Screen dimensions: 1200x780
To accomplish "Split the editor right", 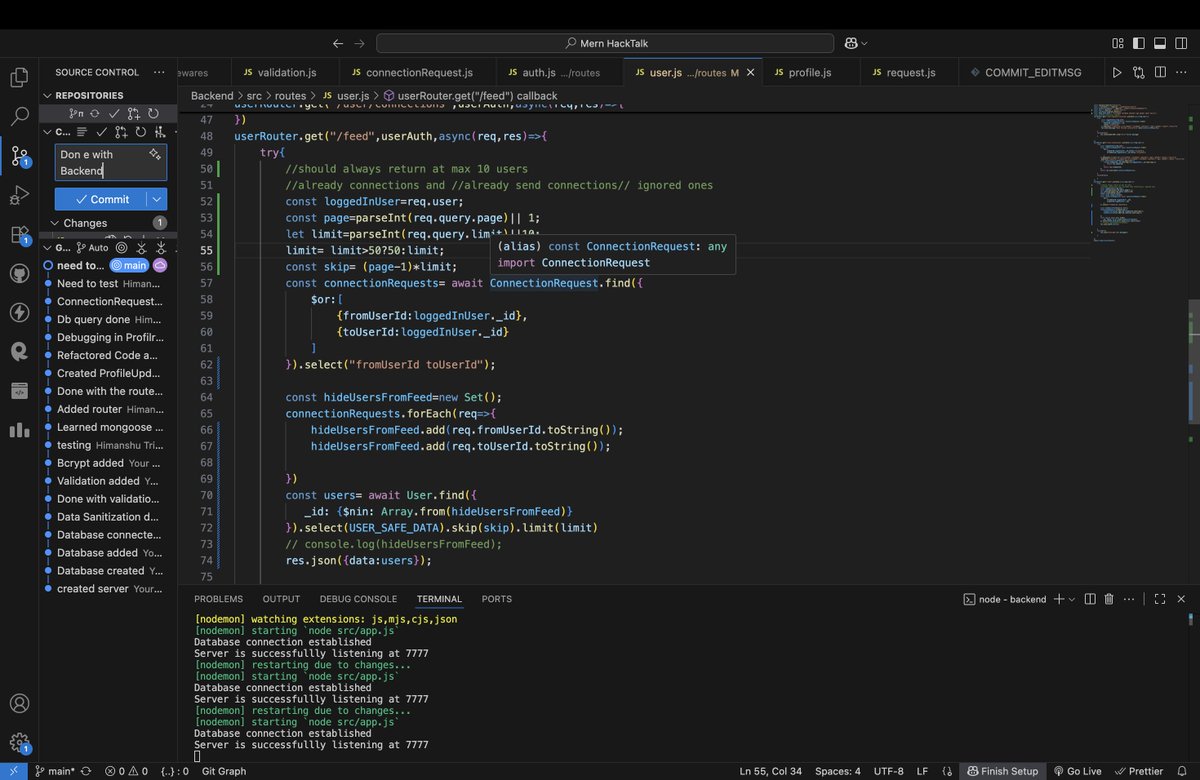I will click(x=1160, y=73).
